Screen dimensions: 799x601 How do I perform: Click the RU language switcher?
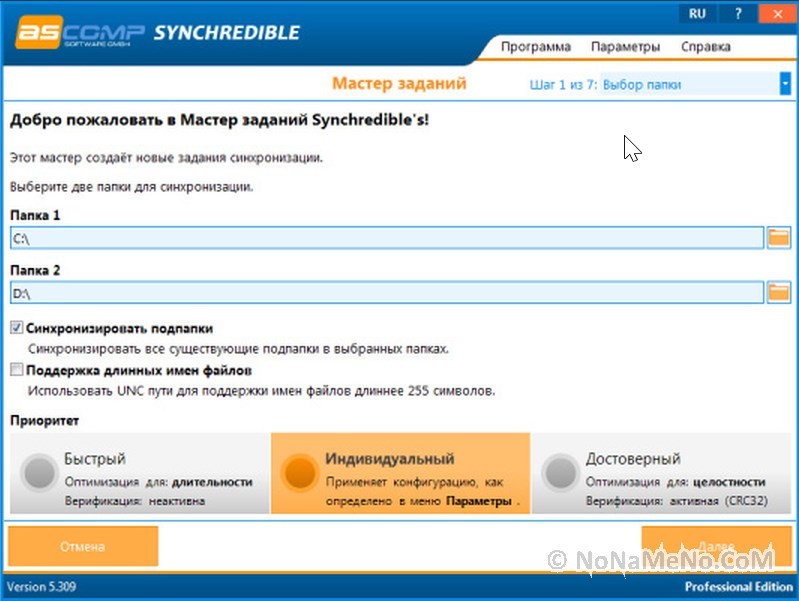click(x=698, y=13)
